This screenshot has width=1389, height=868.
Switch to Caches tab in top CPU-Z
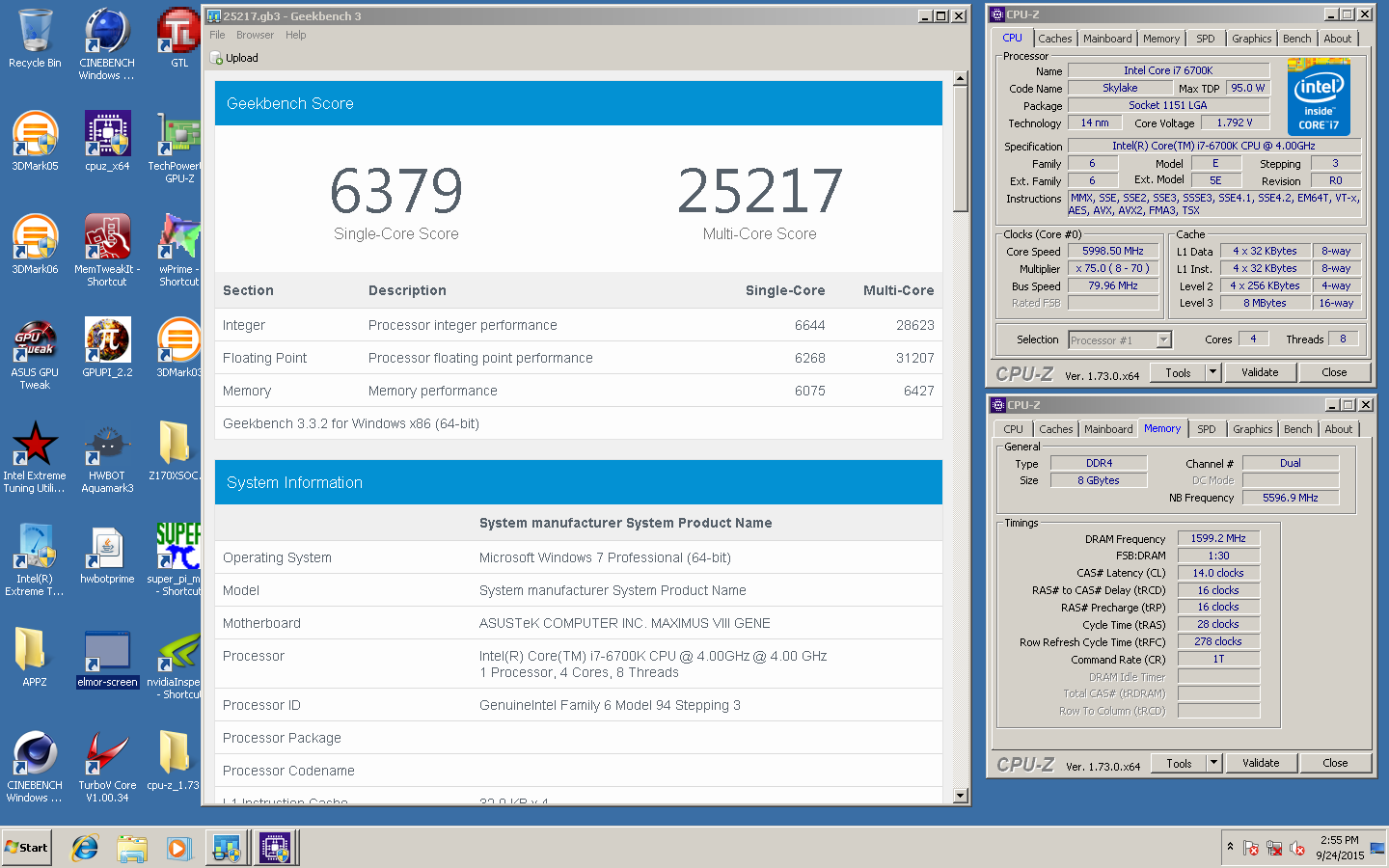coord(1054,39)
